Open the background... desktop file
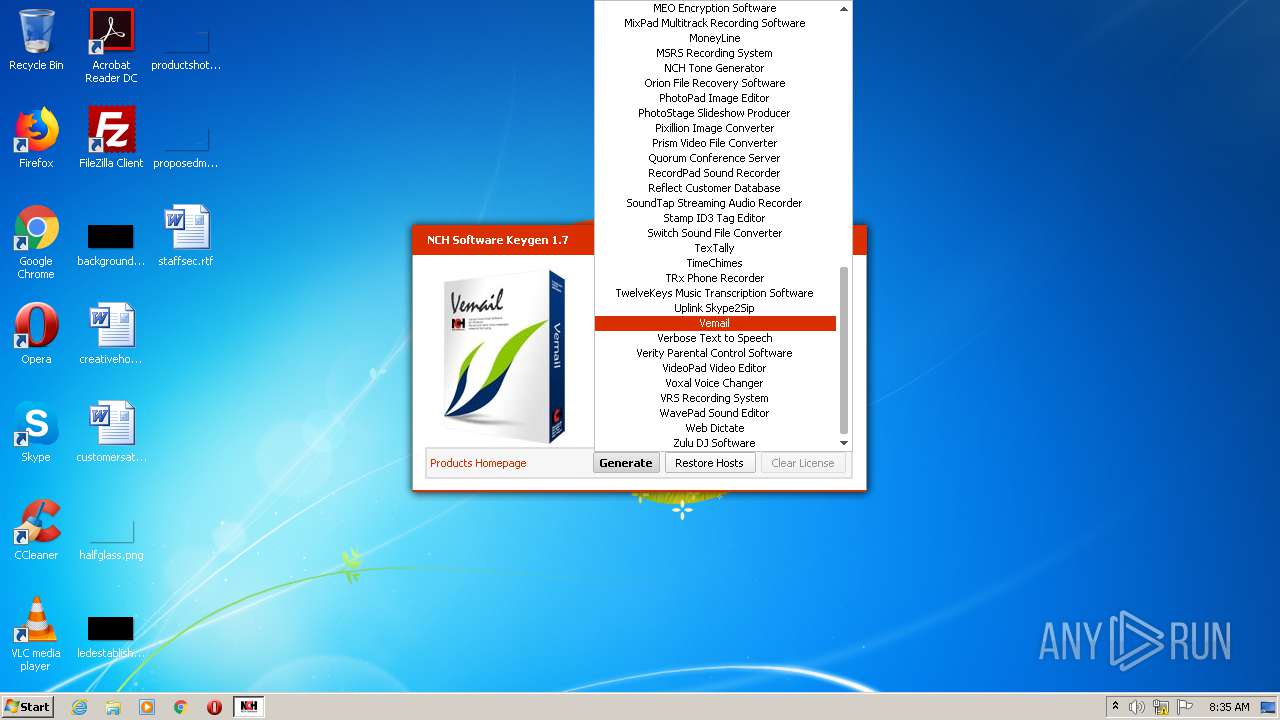 (111, 246)
